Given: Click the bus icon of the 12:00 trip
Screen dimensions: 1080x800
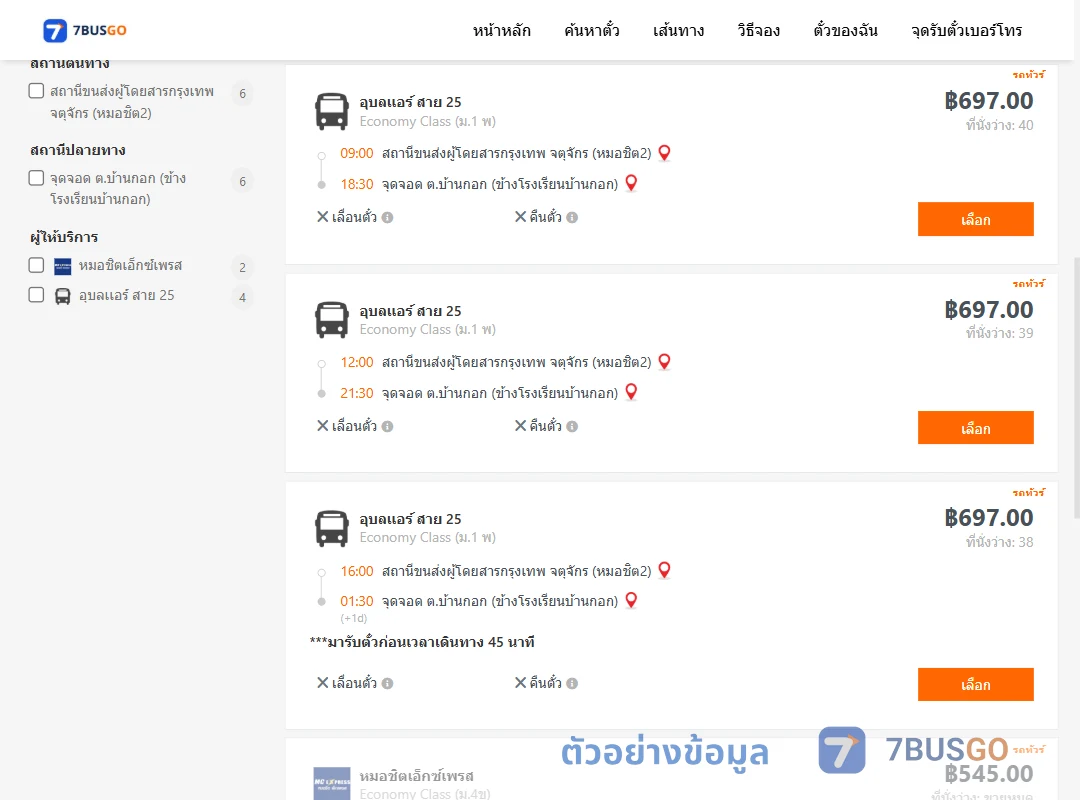Looking at the screenshot, I should (x=332, y=320).
